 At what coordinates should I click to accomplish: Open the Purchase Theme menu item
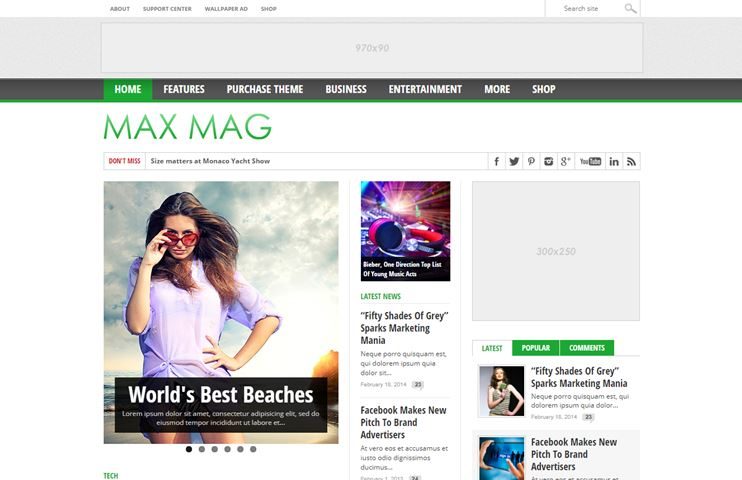265,89
